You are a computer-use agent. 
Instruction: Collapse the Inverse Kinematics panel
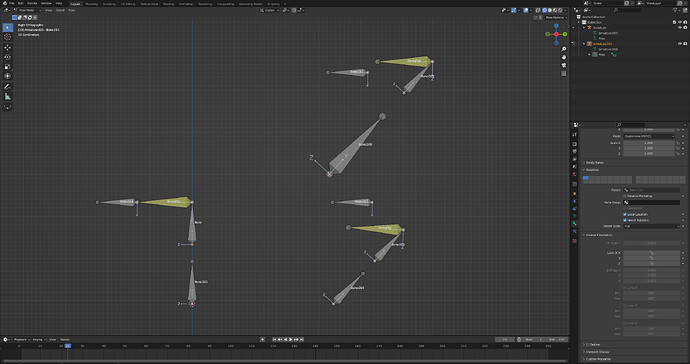[x=599, y=235]
